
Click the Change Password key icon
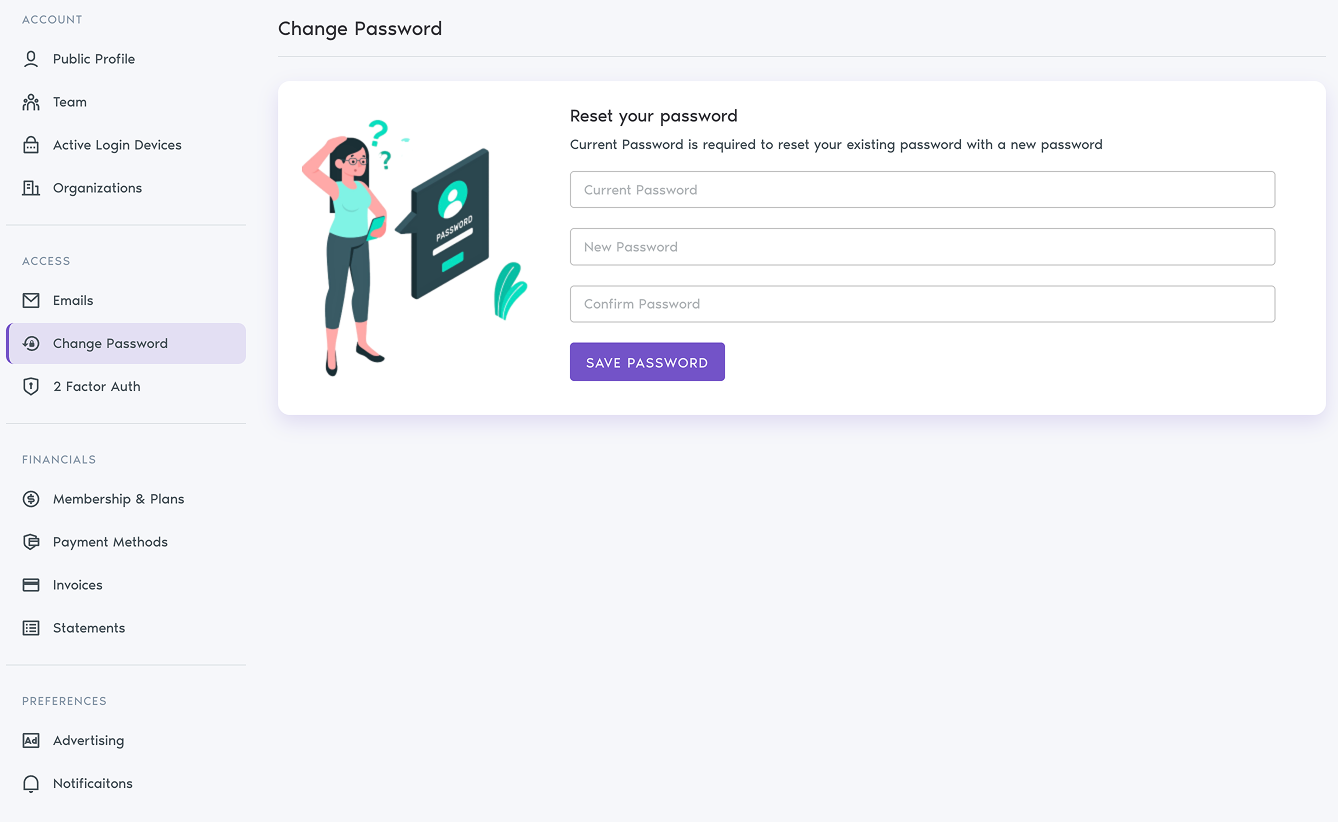pyautogui.click(x=30, y=342)
